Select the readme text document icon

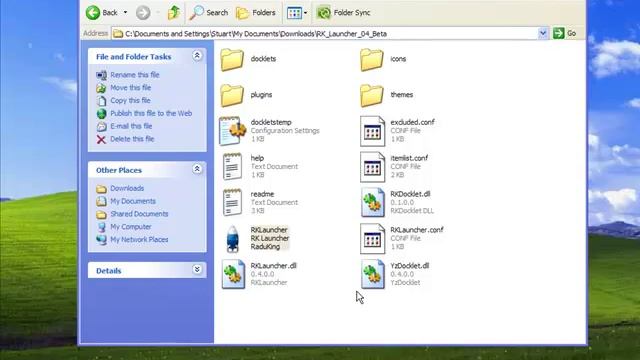232,202
